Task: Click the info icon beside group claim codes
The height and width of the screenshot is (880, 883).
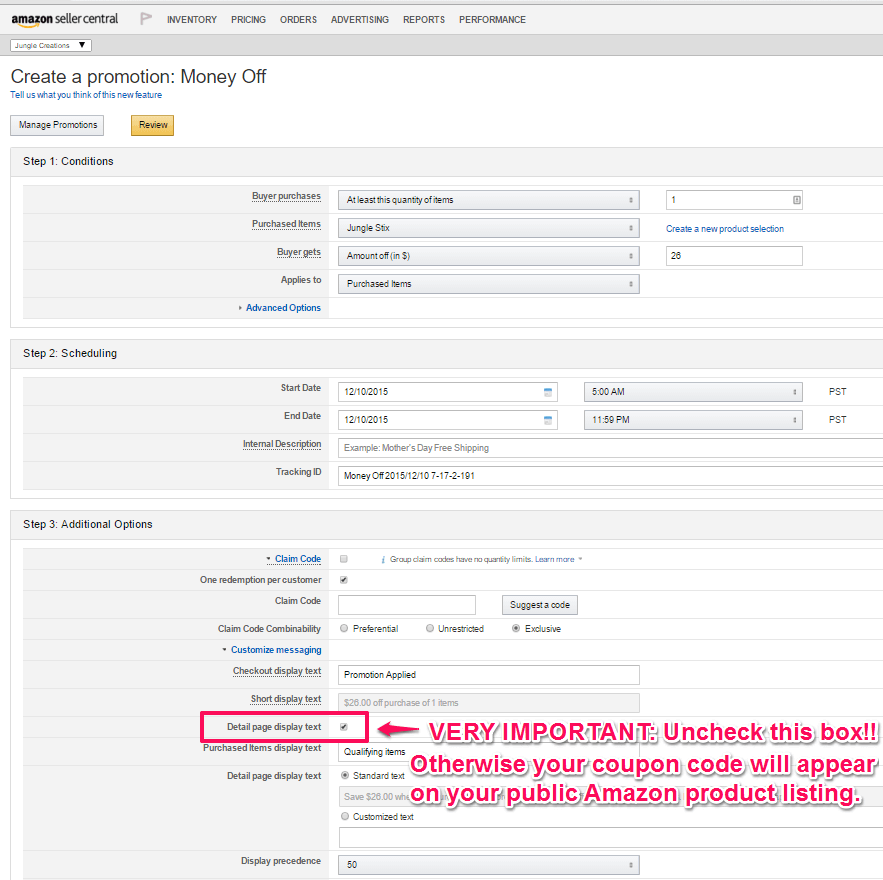Action: coord(382,559)
